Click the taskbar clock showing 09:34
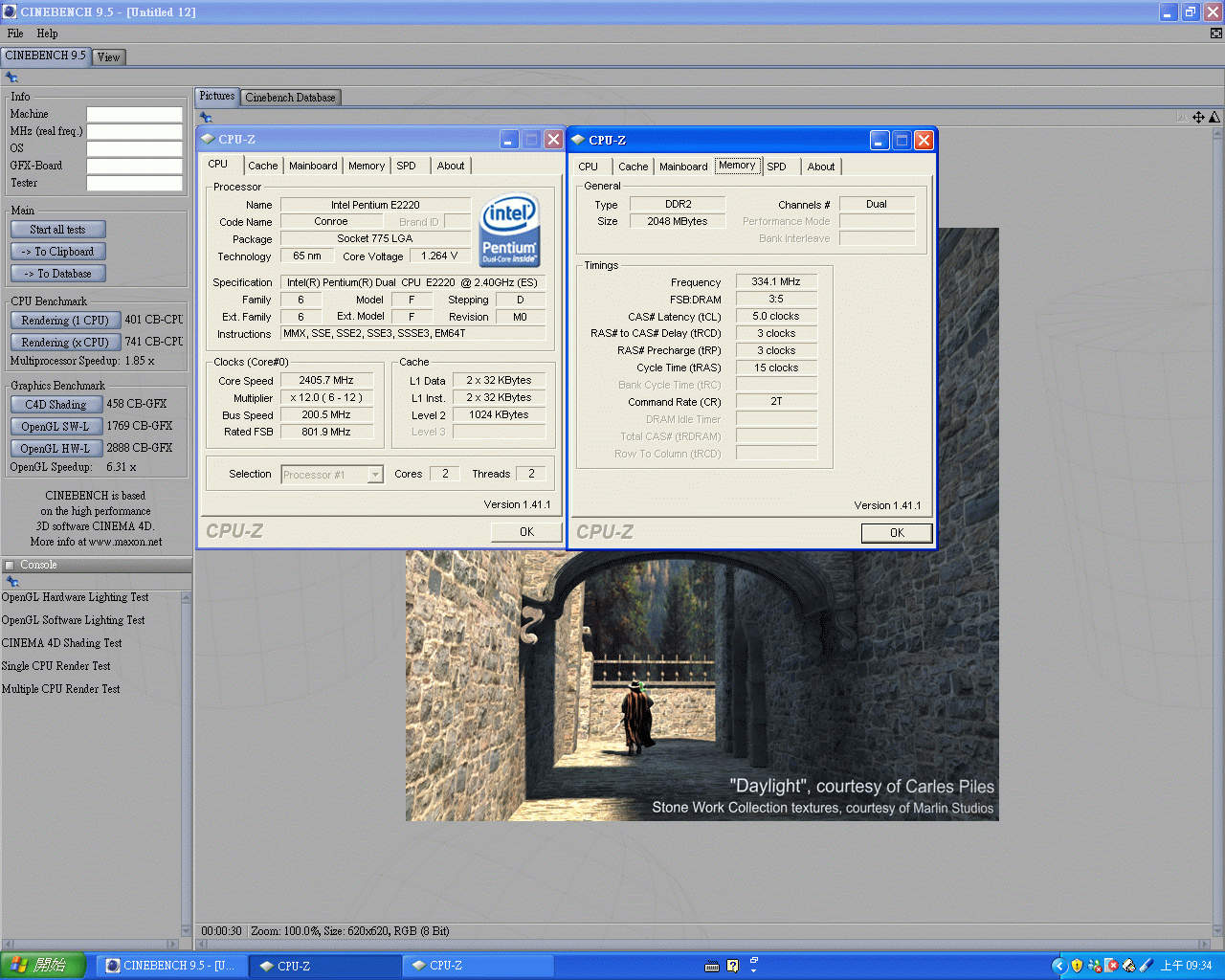The image size is (1225, 980). point(1186,966)
